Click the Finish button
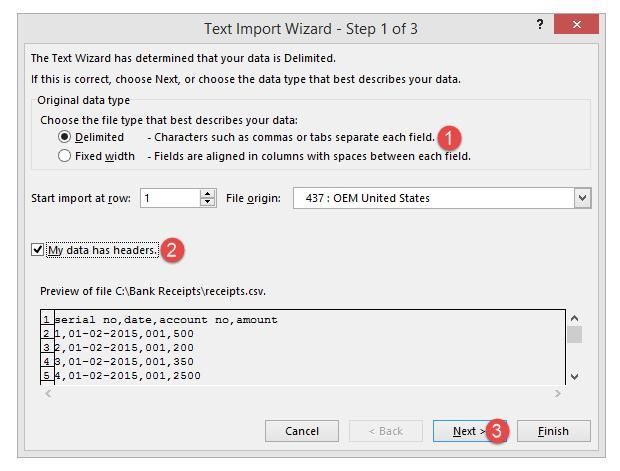 click(552, 431)
